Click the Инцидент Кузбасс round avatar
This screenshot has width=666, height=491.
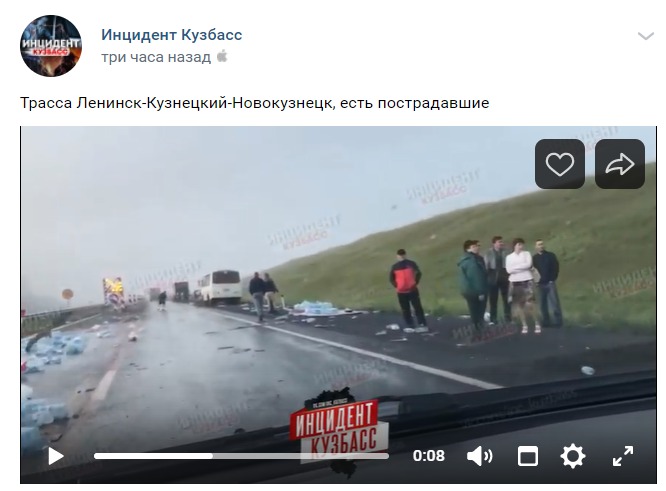click(x=51, y=46)
